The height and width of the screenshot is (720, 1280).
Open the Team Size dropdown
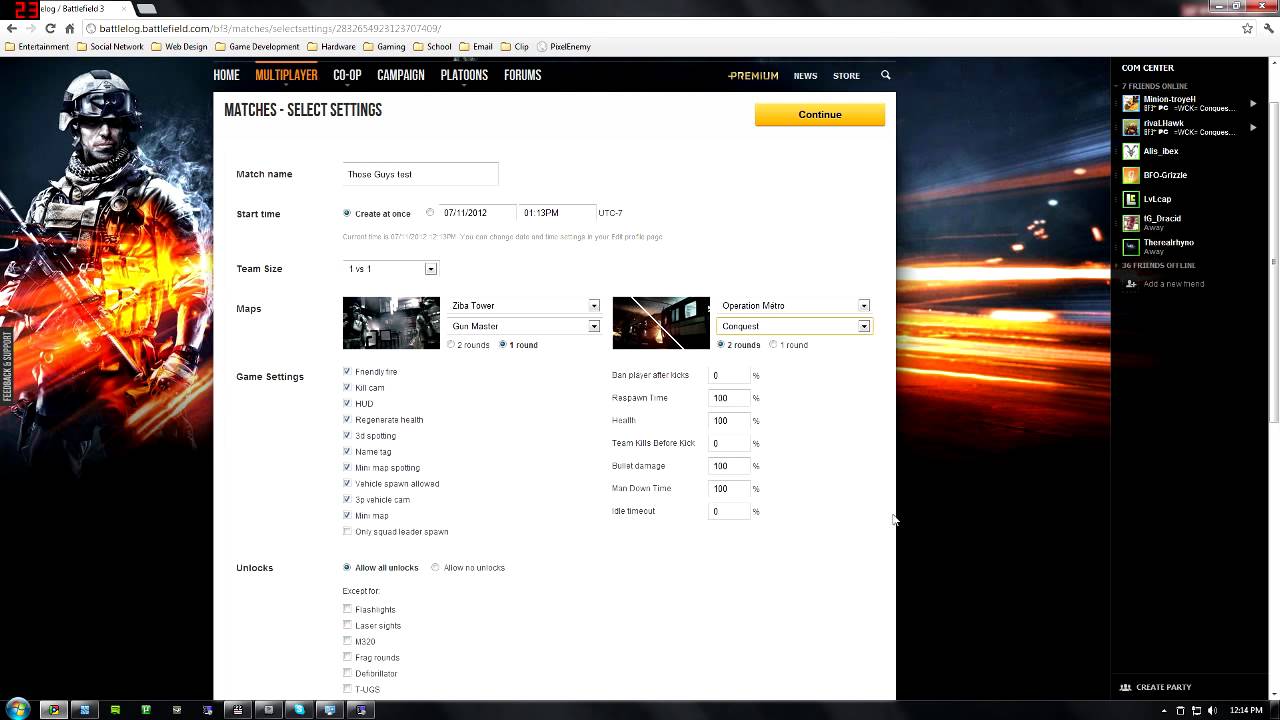click(x=390, y=268)
